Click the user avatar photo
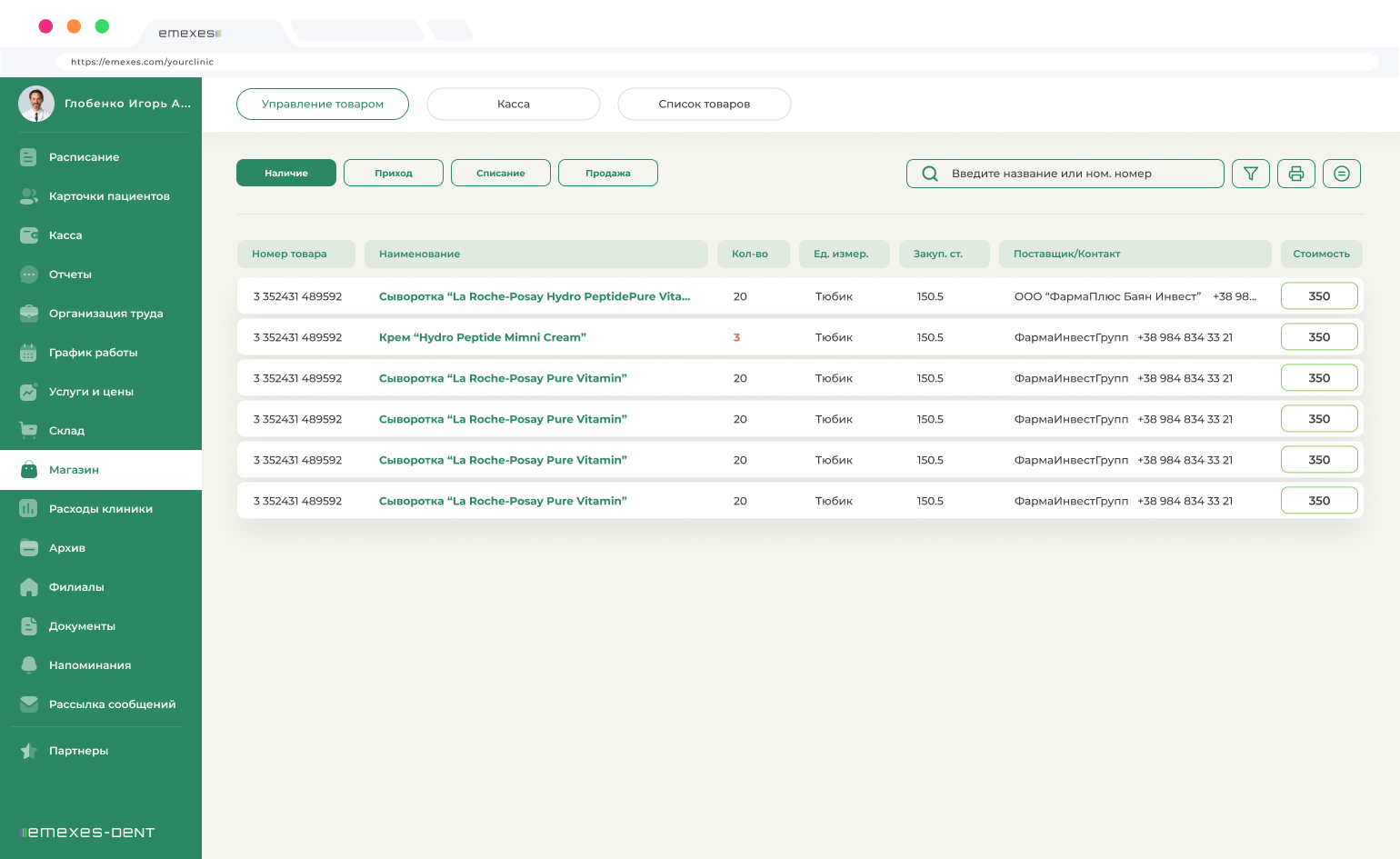The height and width of the screenshot is (859, 1400). click(36, 104)
